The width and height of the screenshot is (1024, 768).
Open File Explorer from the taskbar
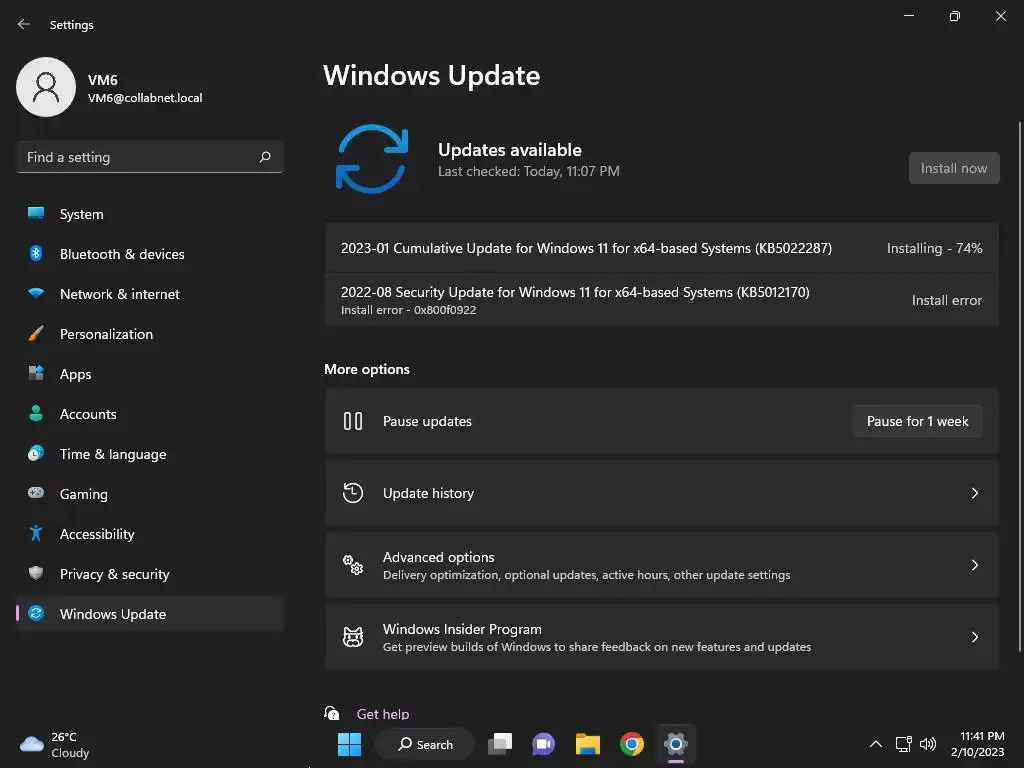pos(588,744)
